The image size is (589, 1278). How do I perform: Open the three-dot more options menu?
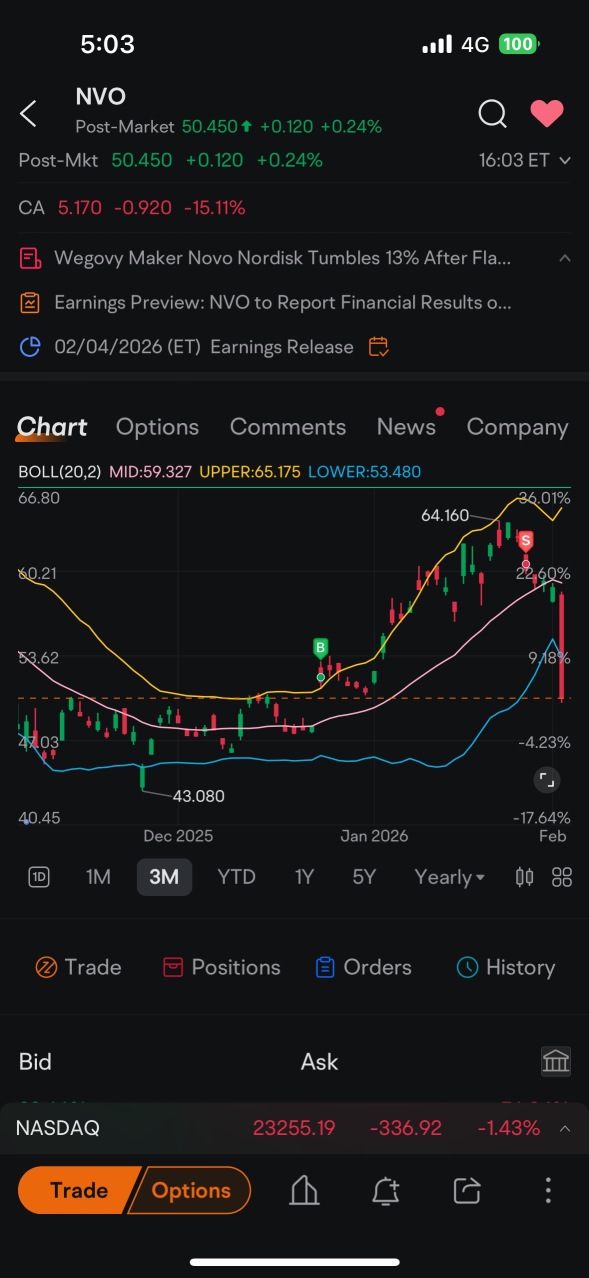548,1190
